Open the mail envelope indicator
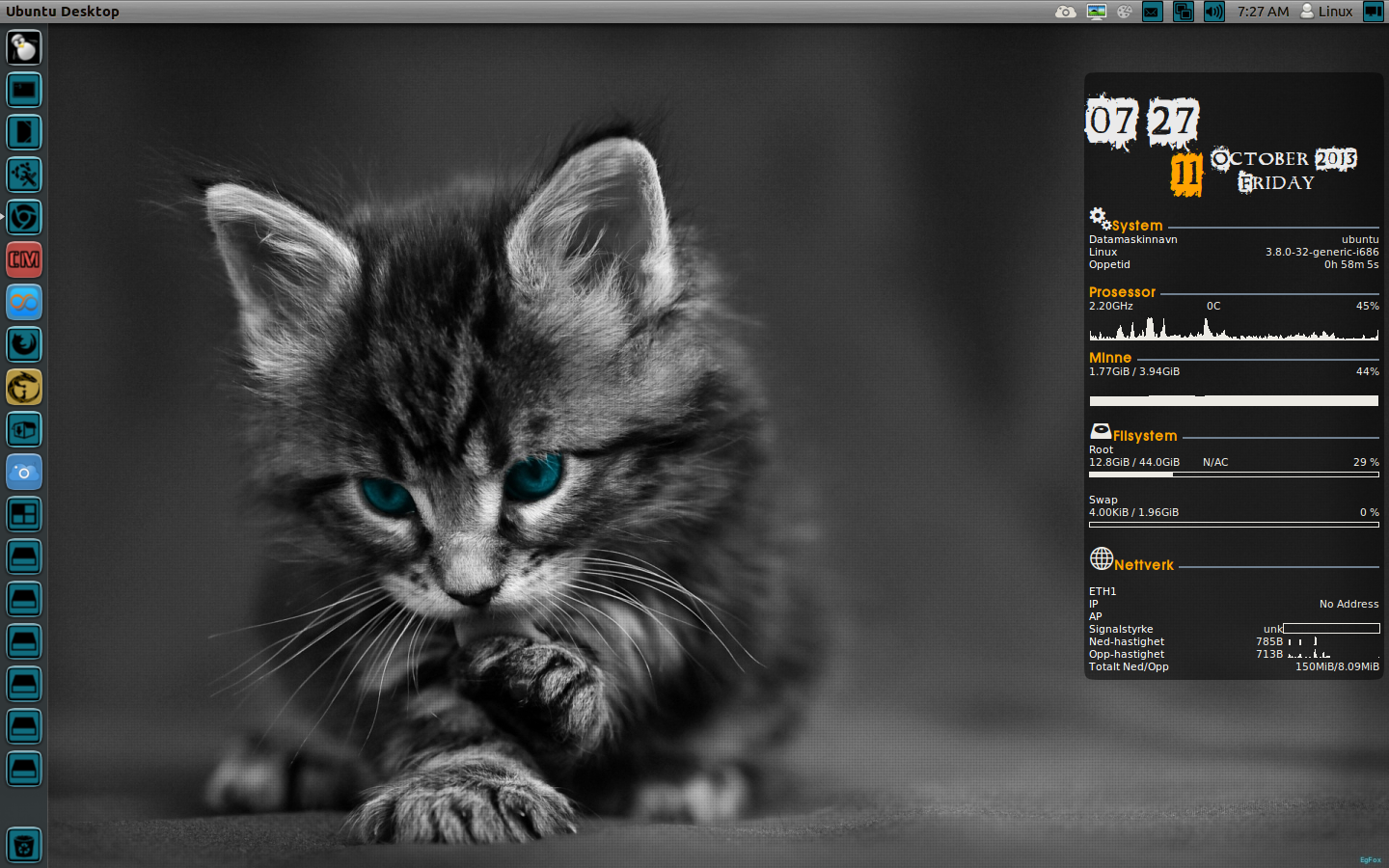 (1152, 12)
